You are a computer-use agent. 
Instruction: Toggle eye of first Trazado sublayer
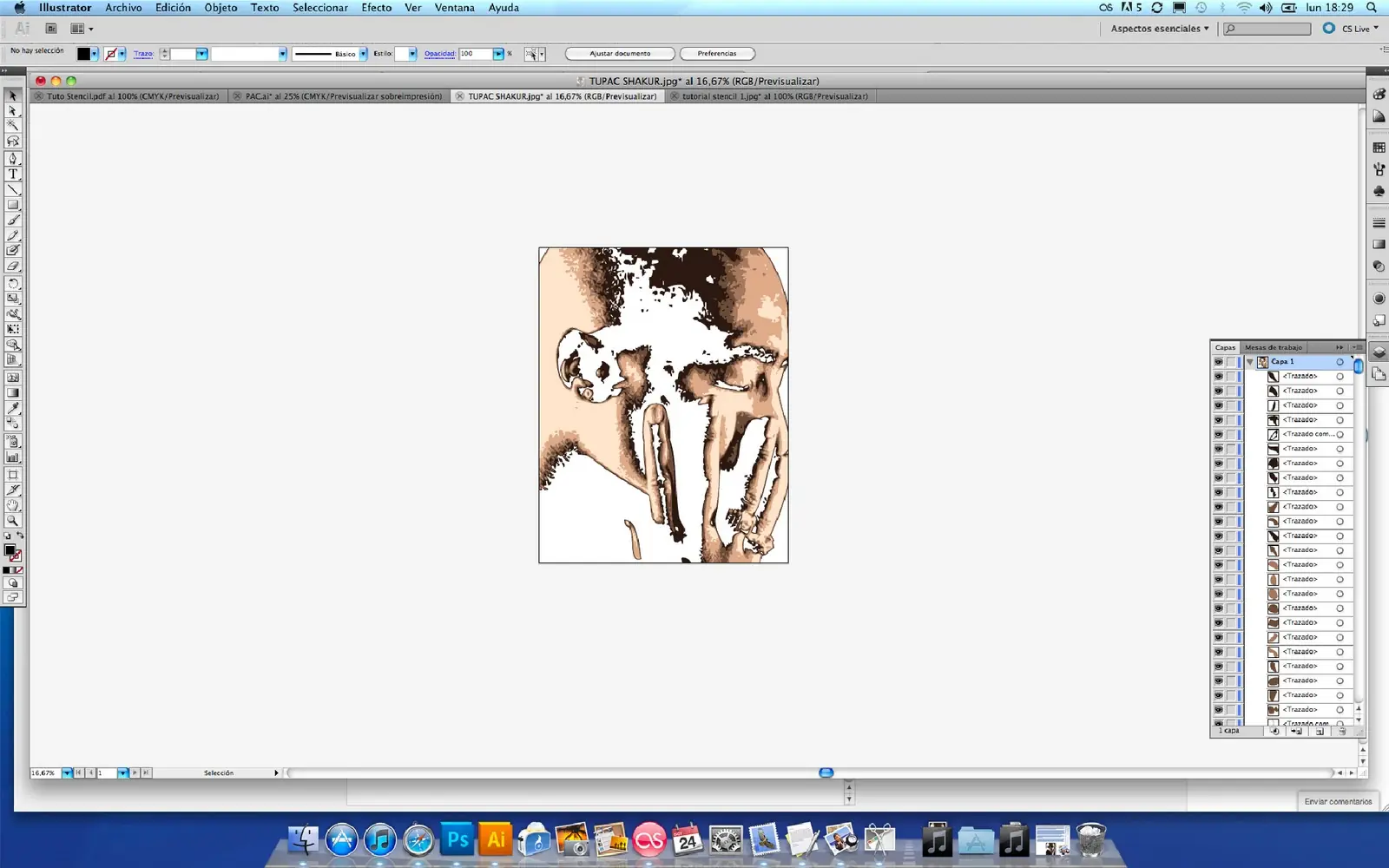coord(1218,377)
